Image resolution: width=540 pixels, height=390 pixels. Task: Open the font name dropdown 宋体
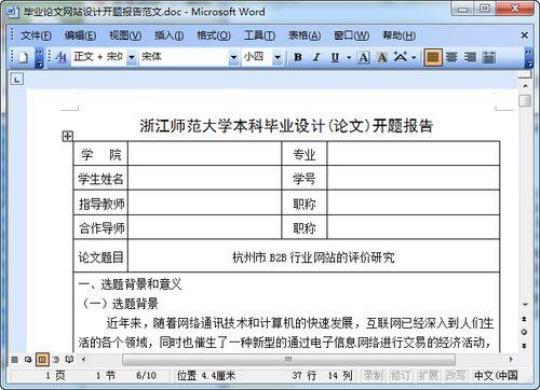(x=233, y=57)
